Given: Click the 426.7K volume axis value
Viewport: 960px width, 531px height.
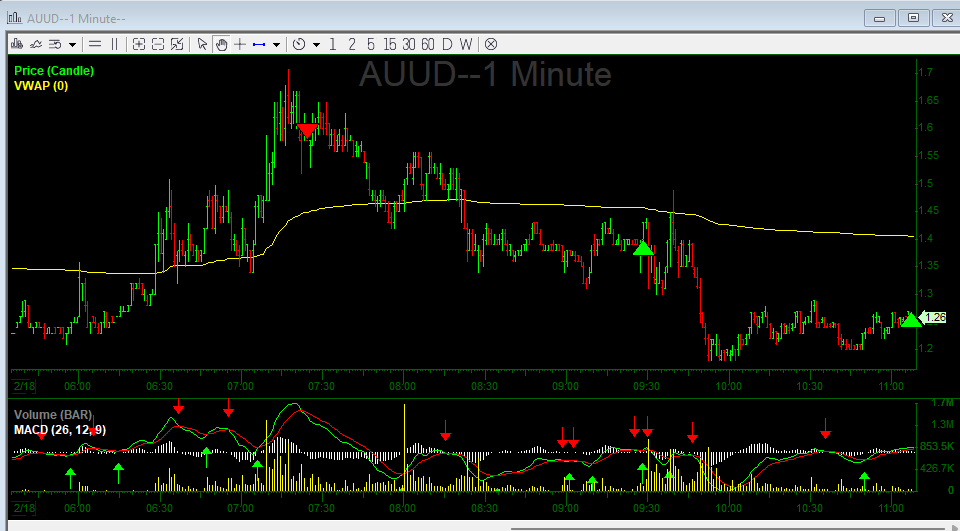Looking at the screenshot, I should tap(937, 468).
